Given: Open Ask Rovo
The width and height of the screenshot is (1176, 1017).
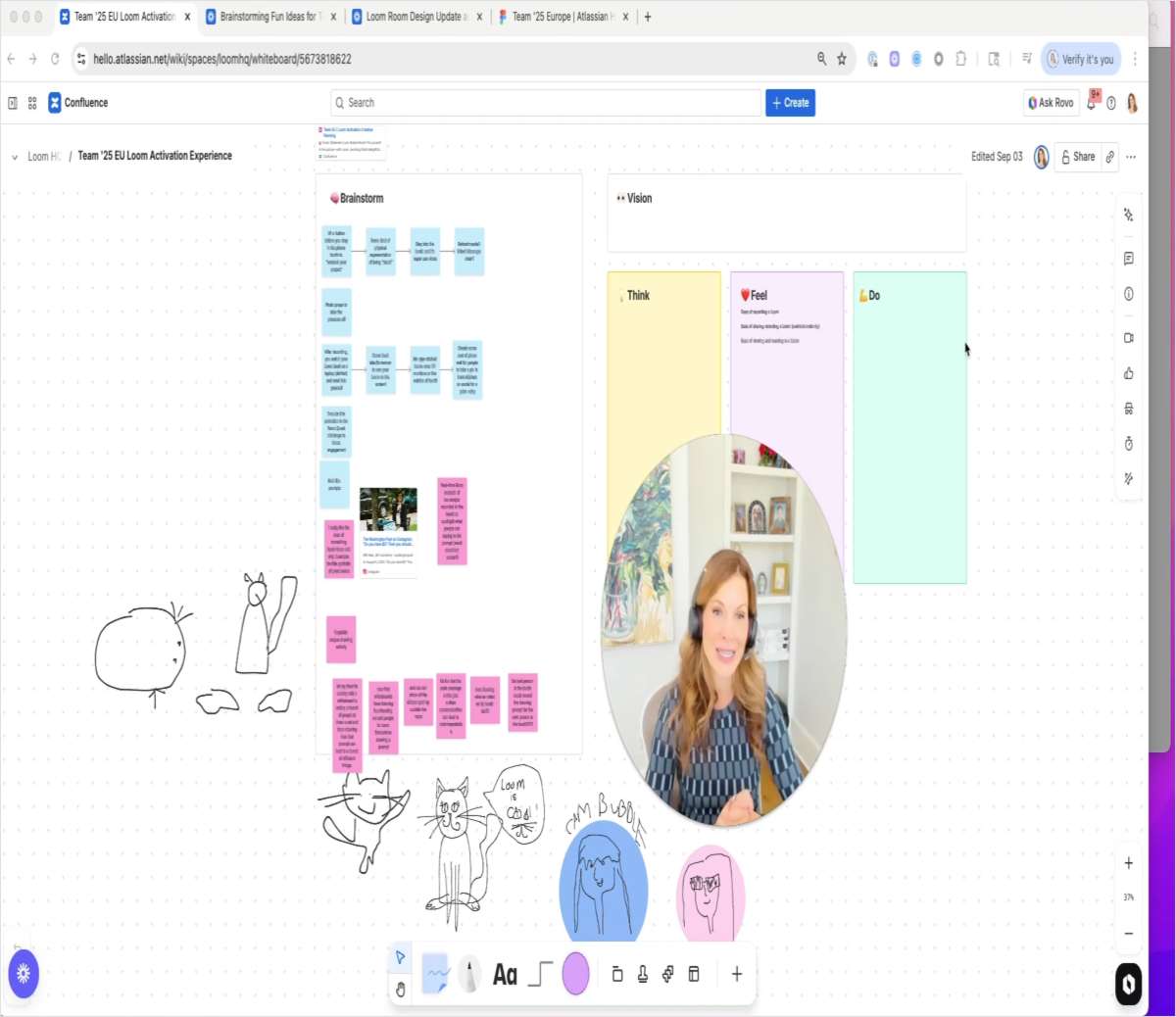Looking at the screenshot, I should pos(1051,102).
